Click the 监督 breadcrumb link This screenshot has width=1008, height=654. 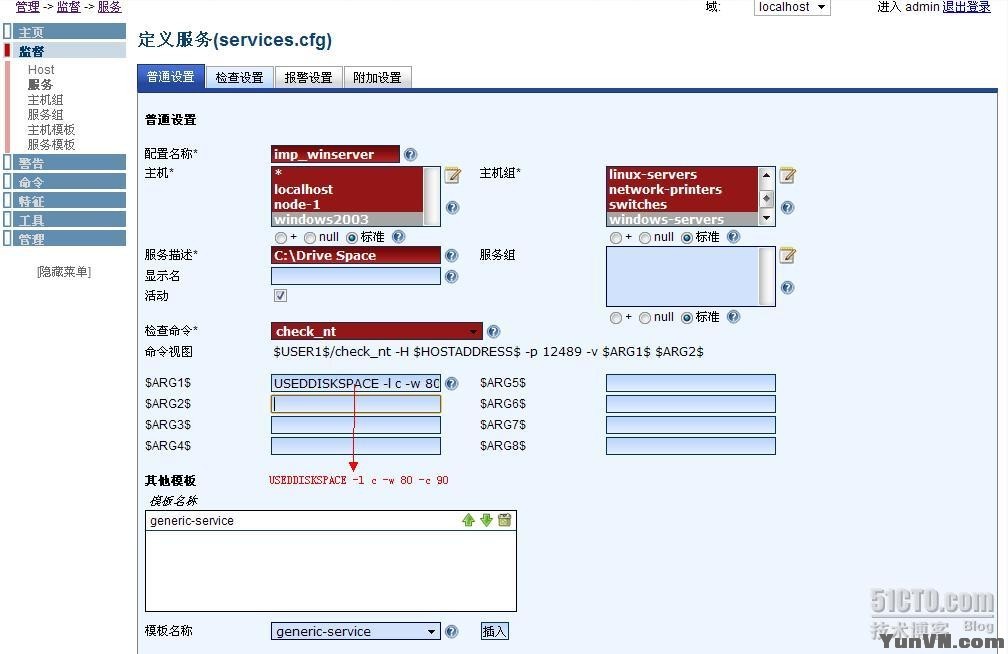coord(69,7)
